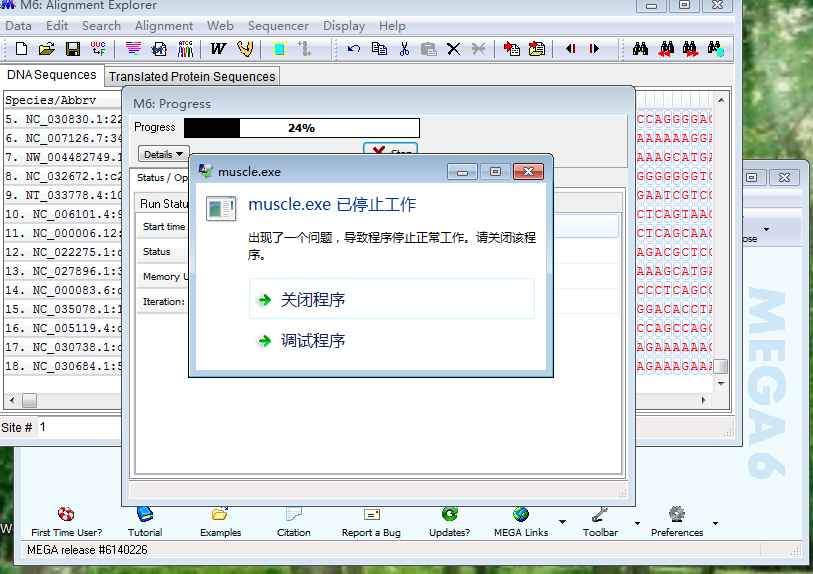This screenshot has height=574, width=813.
Task: Paste from clipboard using paste icon
Action: [x=429, y=49]
